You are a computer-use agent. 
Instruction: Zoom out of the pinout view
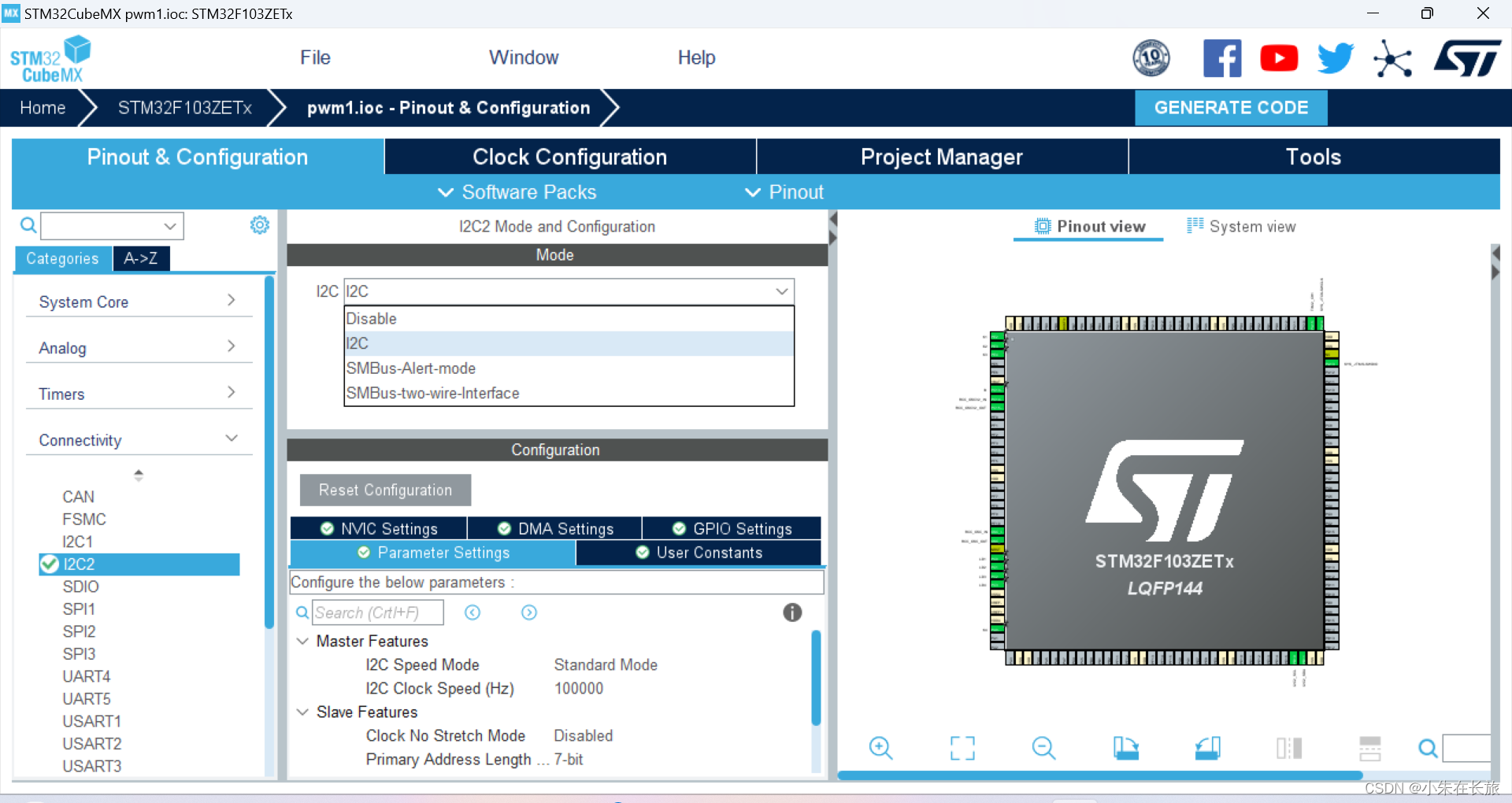pos(1043,747)
